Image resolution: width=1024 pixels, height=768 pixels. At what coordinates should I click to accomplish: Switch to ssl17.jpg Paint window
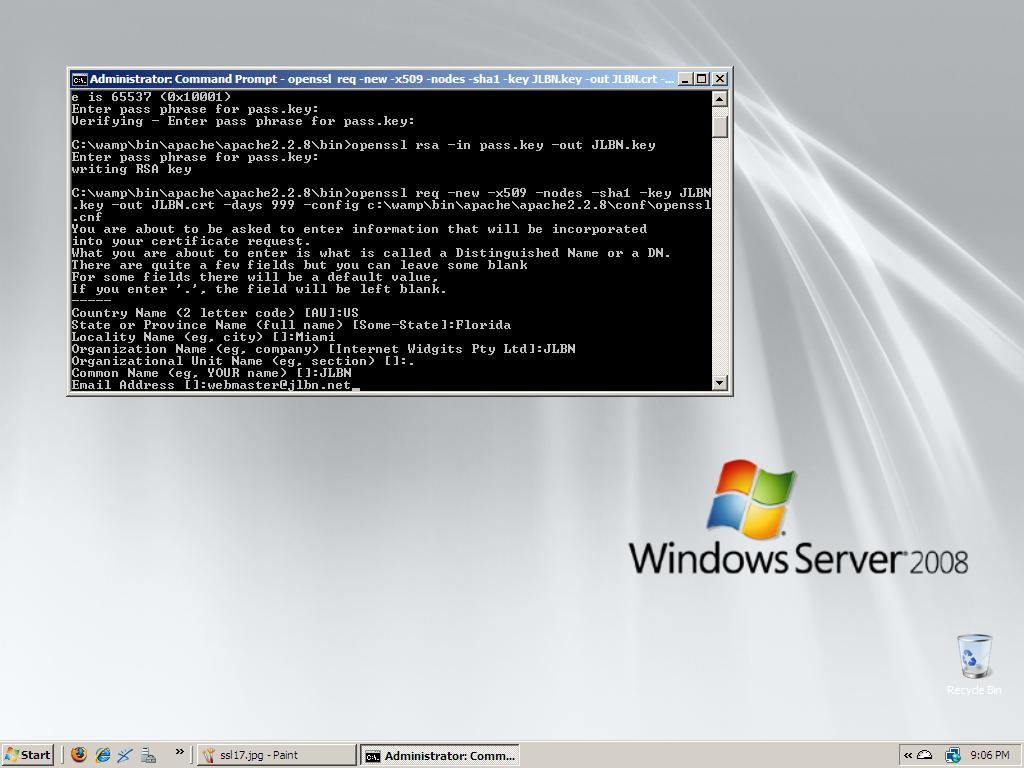(x=276, y=755)
